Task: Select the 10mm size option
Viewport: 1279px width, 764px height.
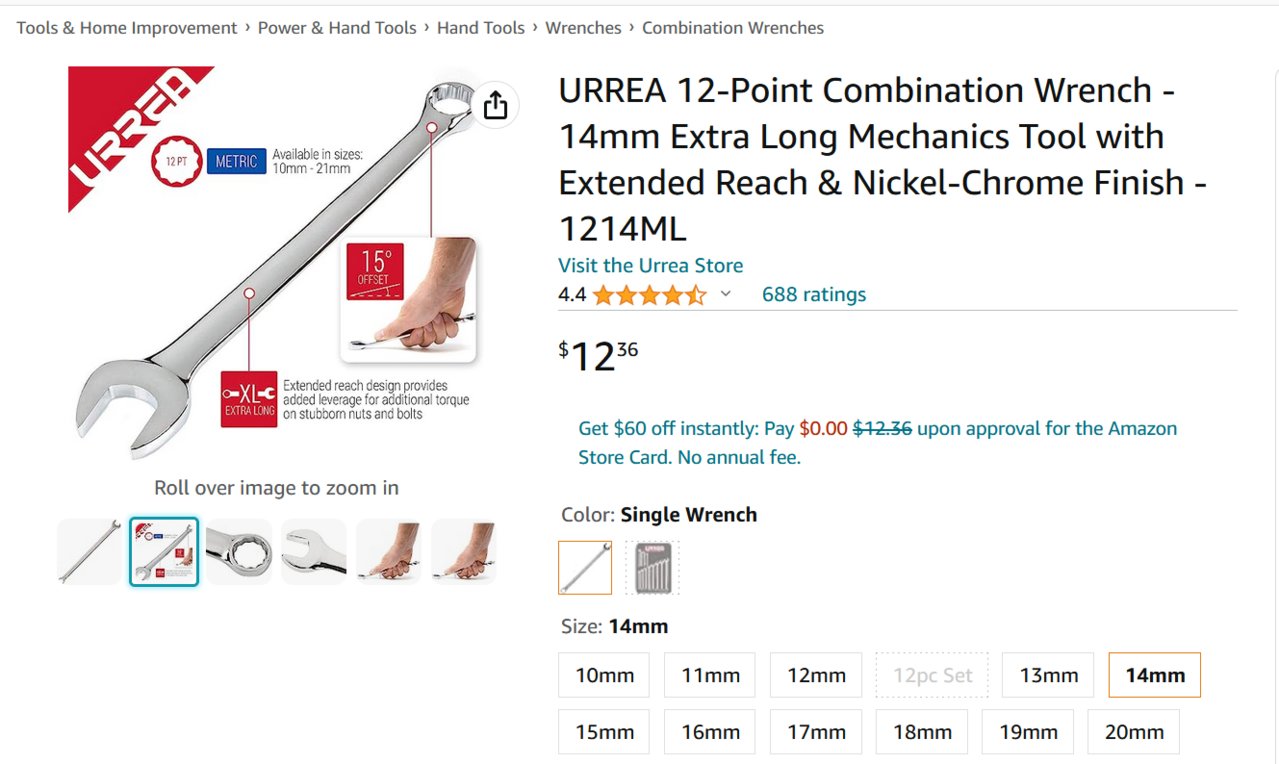Action: click(x=604, y=675)
